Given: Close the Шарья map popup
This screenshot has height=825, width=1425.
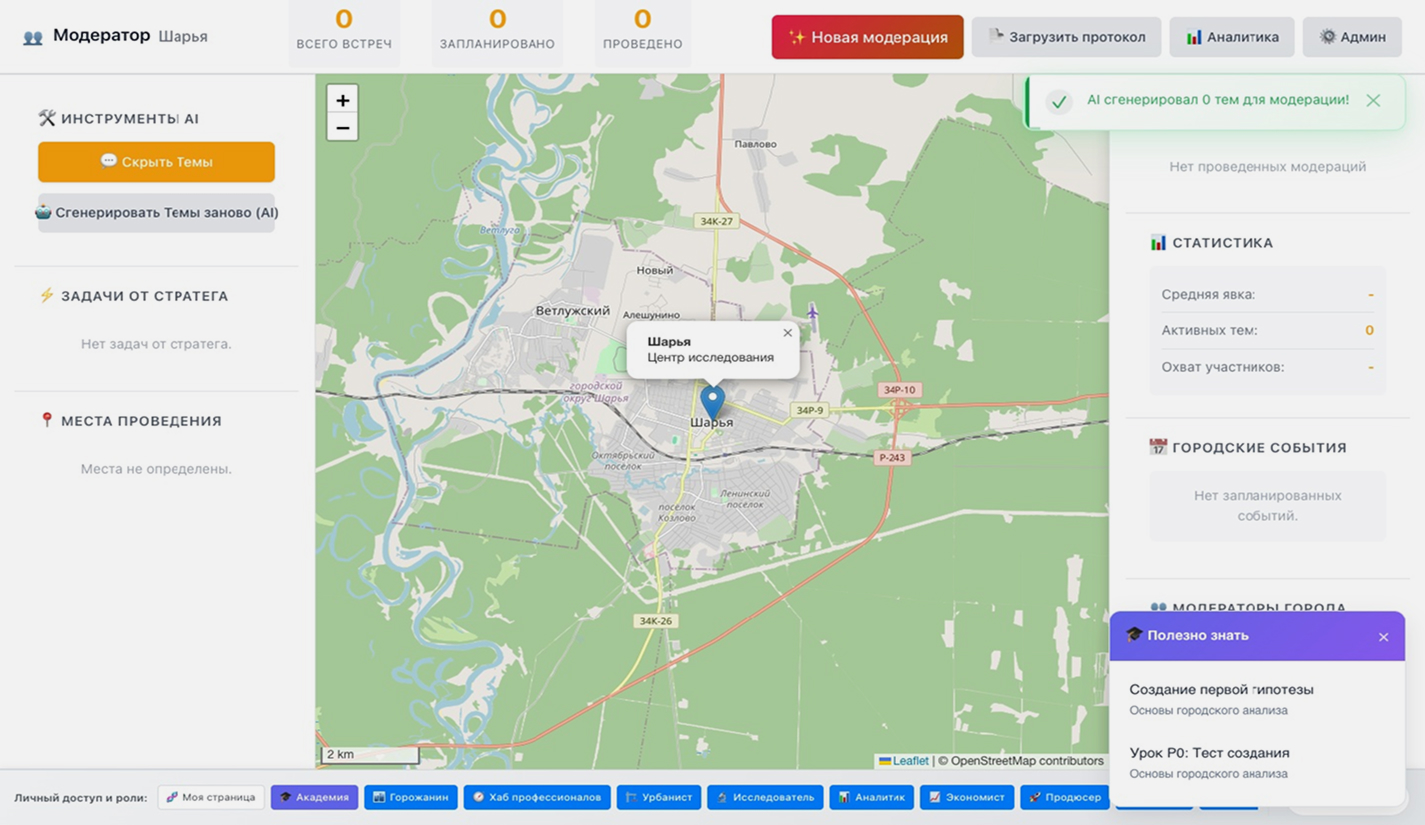Looking at the screenshot, I should [787, 333].
